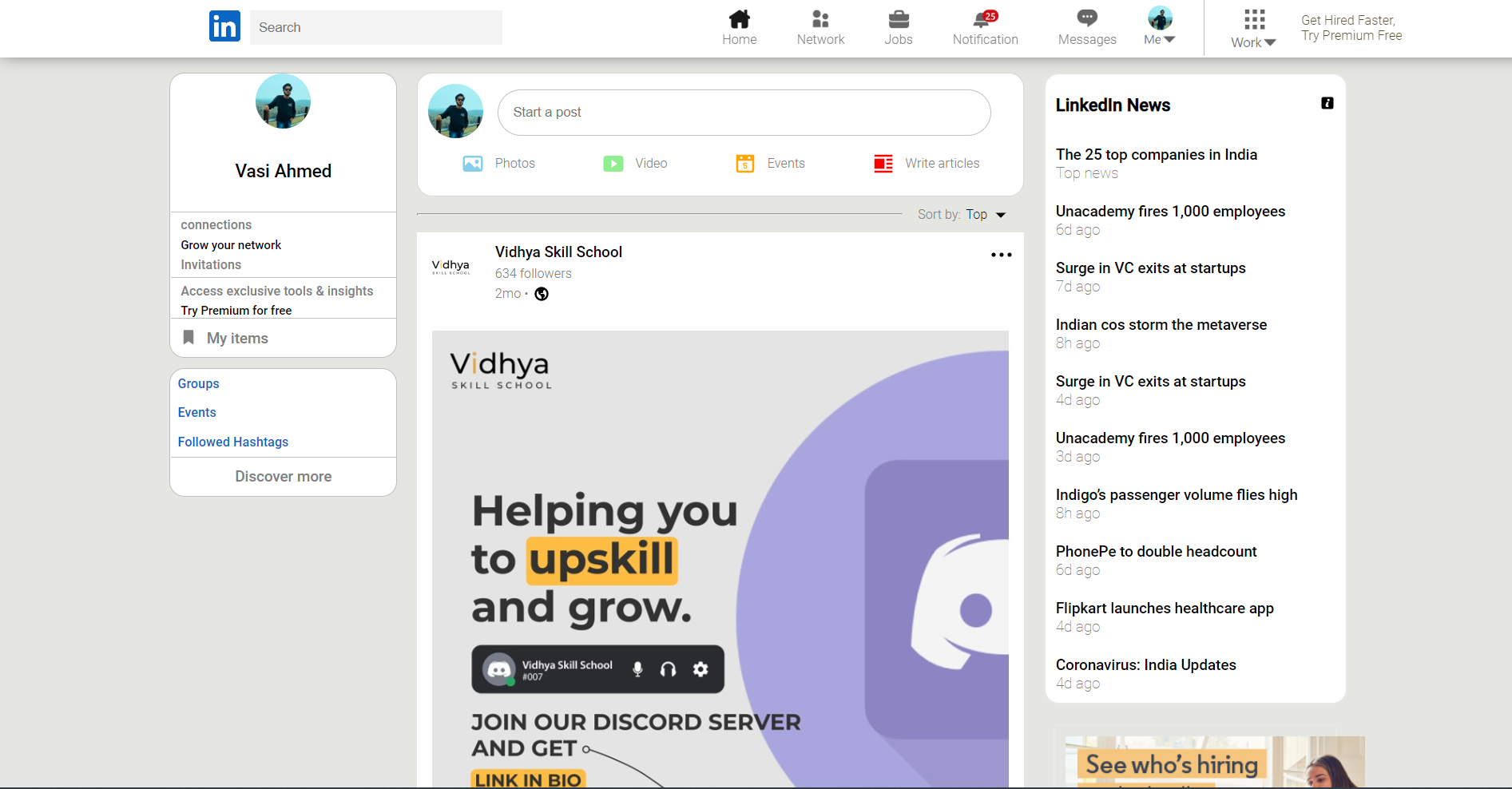Image resolution: width=1512 pixels, height=789 pixels.
Task: Attach Photos to a new post
Action: (x=498, y=163)
